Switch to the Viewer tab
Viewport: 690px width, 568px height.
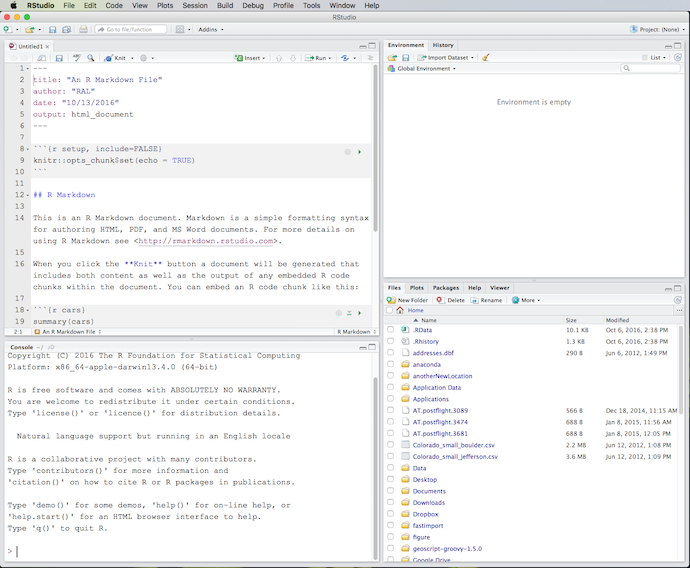pos(499,288)
